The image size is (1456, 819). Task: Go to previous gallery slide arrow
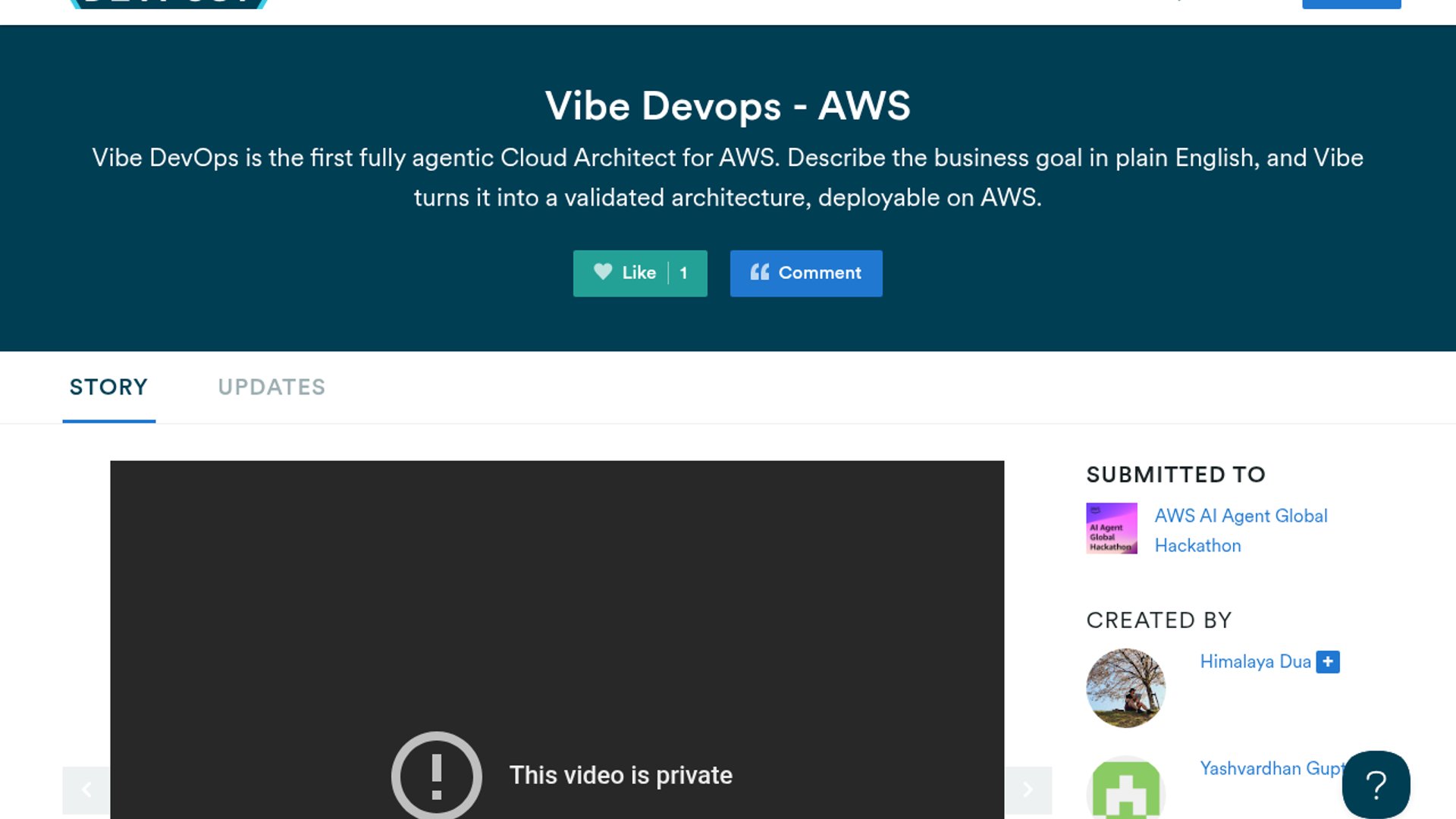point(86,790)
